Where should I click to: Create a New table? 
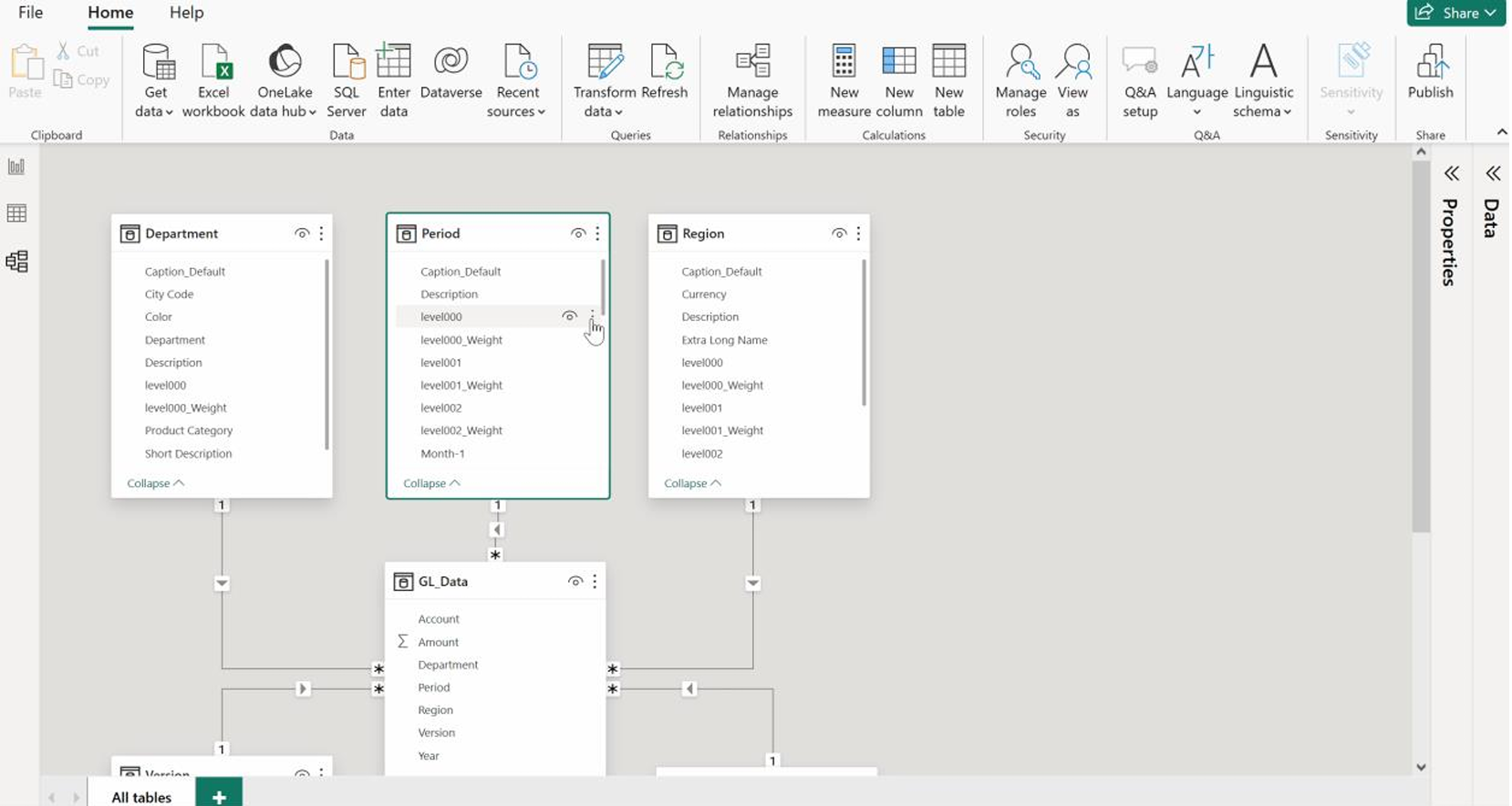(x=948, y=81)
